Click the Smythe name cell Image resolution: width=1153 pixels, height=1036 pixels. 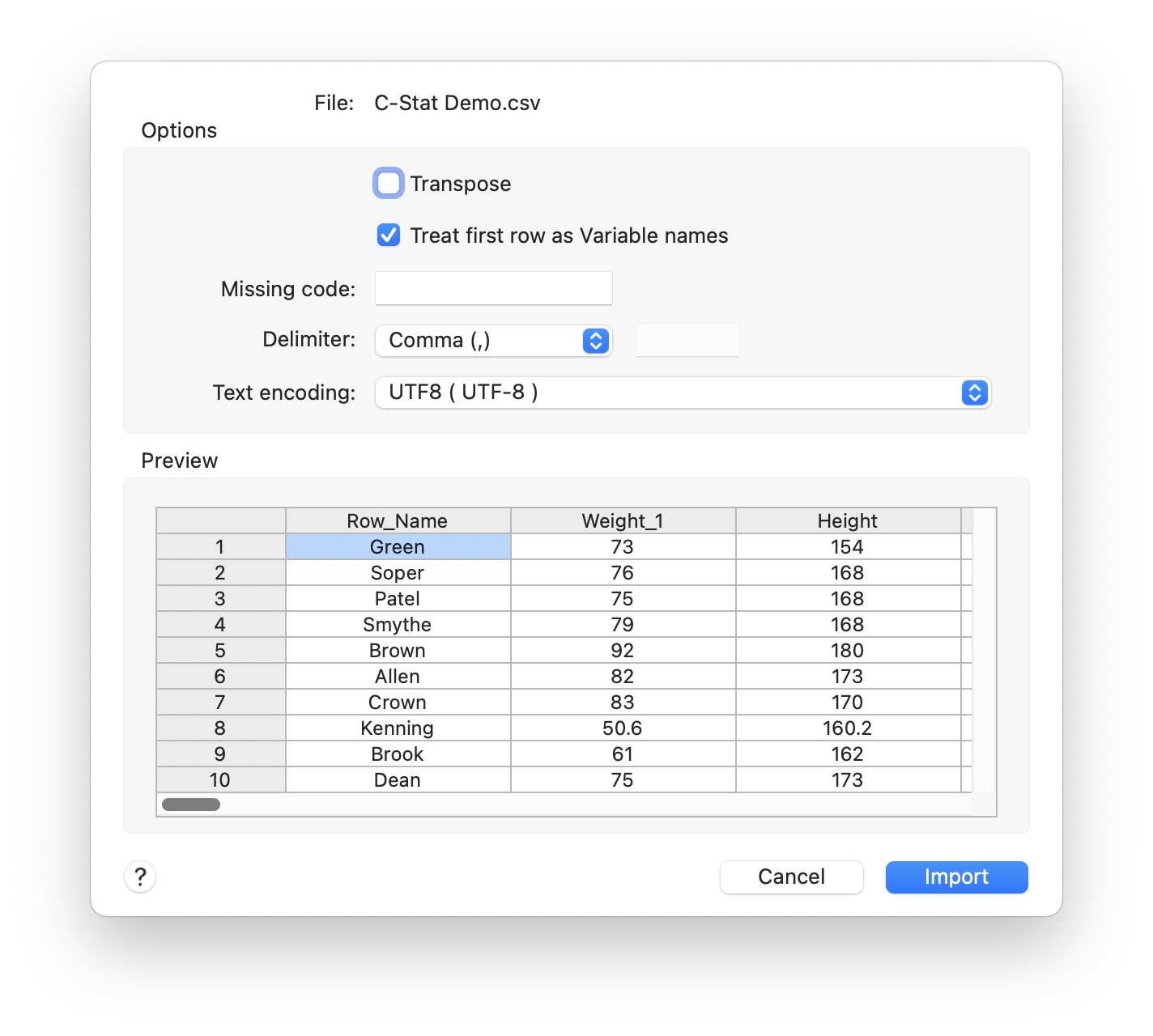click(x=398, y=625)
